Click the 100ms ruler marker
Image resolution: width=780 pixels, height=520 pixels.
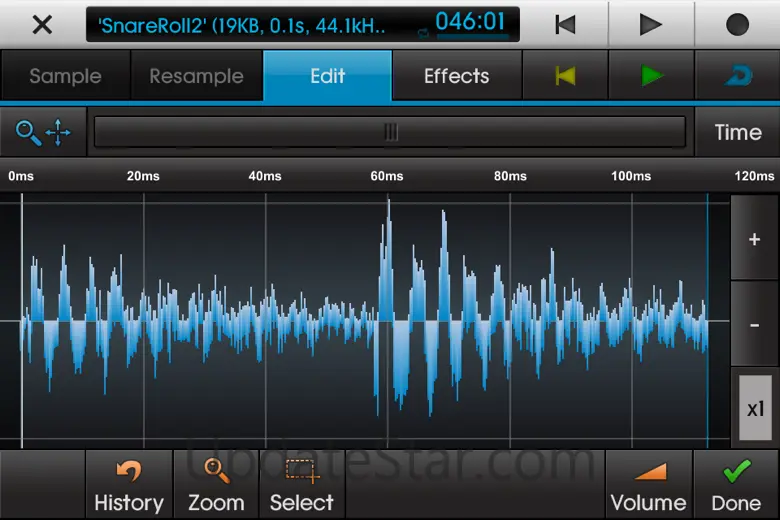point(631,176)
